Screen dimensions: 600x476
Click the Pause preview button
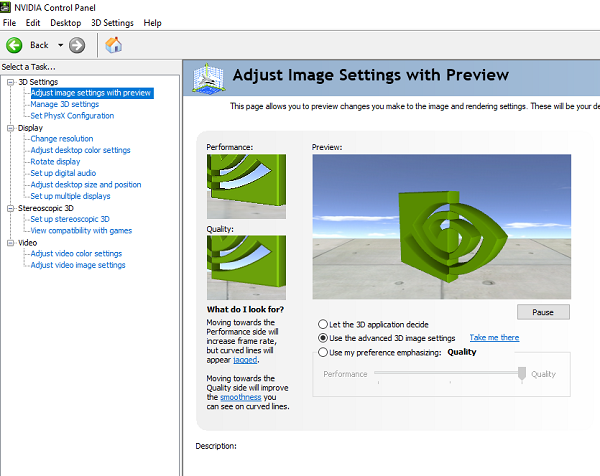[543, 312]
